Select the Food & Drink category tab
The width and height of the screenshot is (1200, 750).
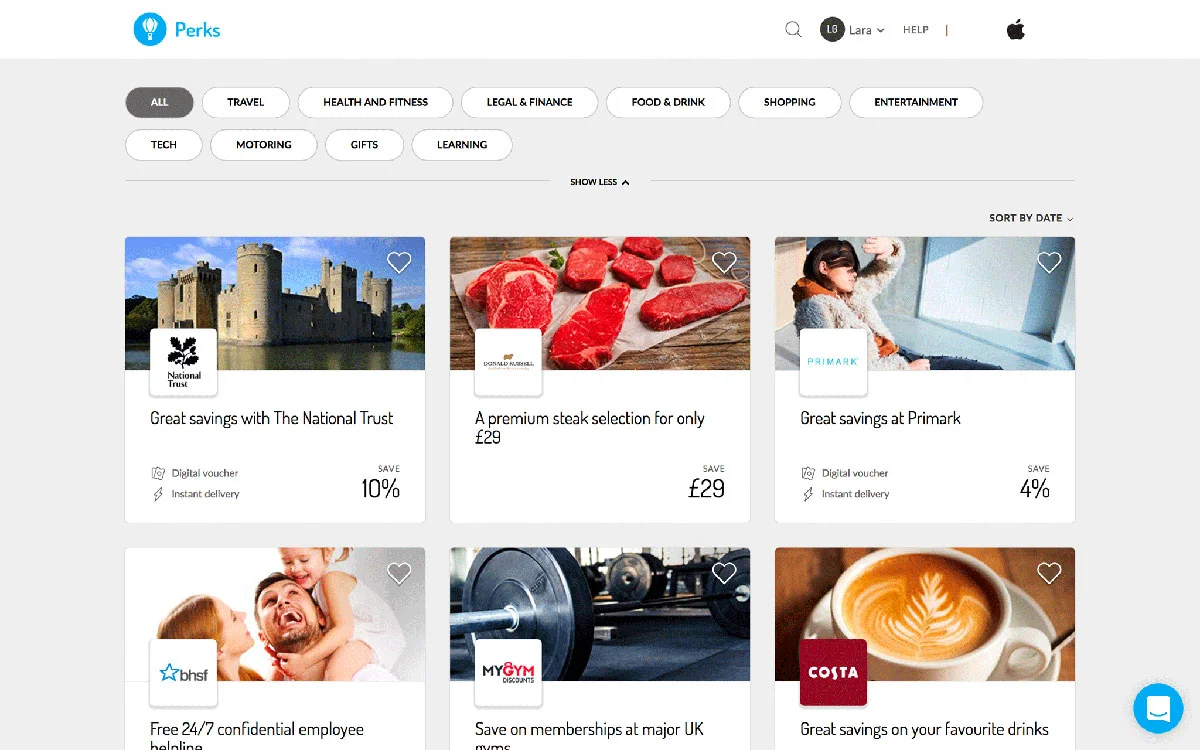tap(668, 102)
